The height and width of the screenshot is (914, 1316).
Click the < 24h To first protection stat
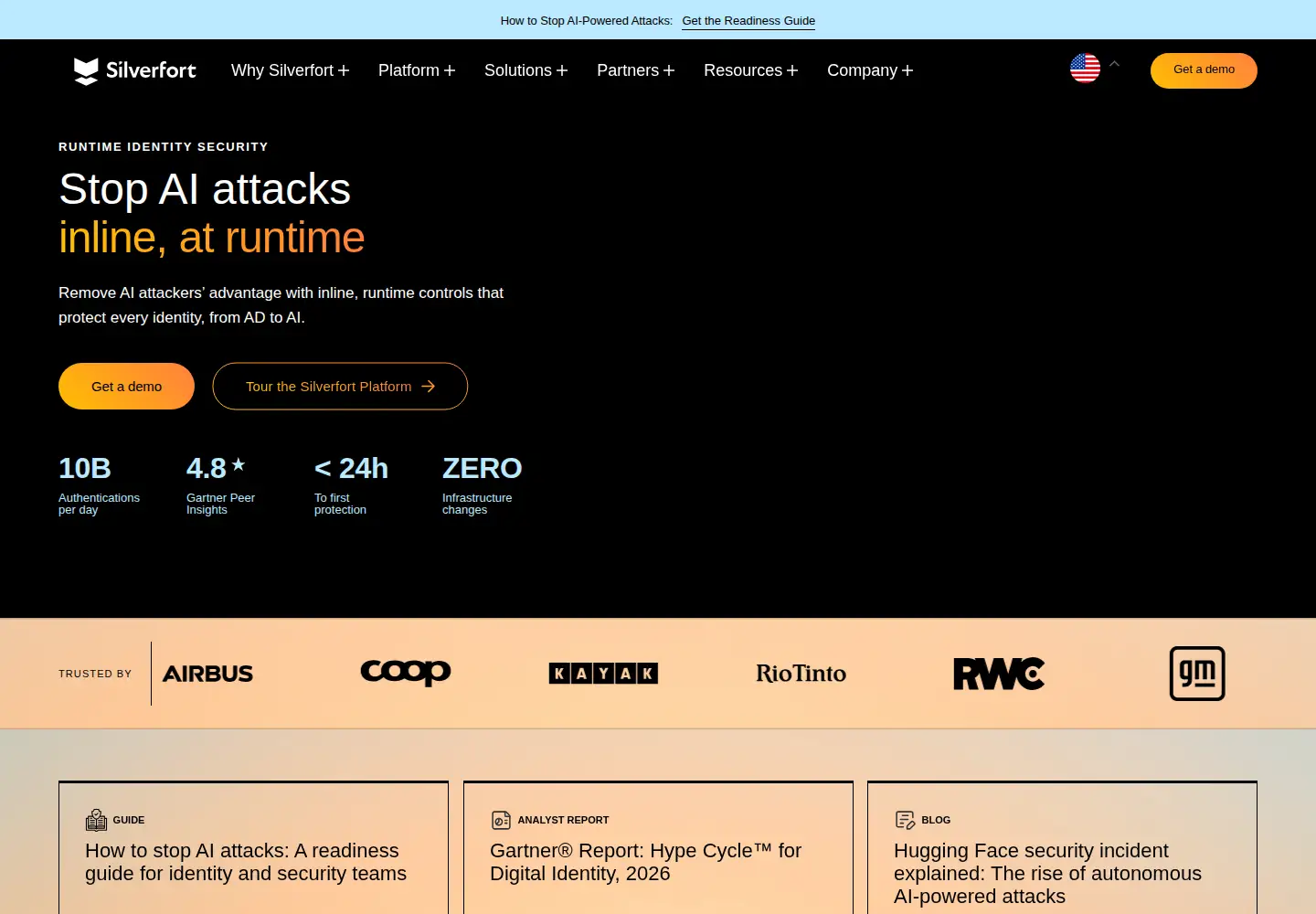click(351, 485)
